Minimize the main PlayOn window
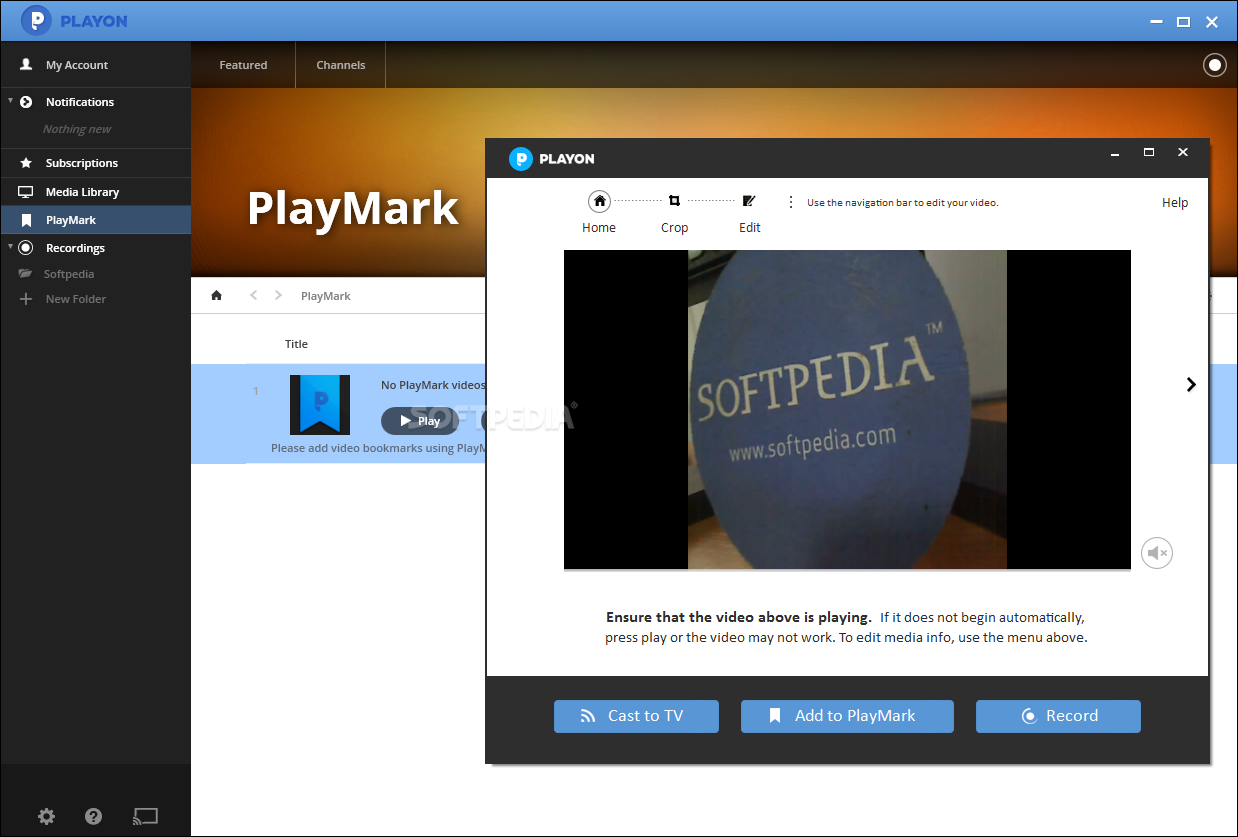Screen dimensions: 1238x837 click(x=1154, y=22)
